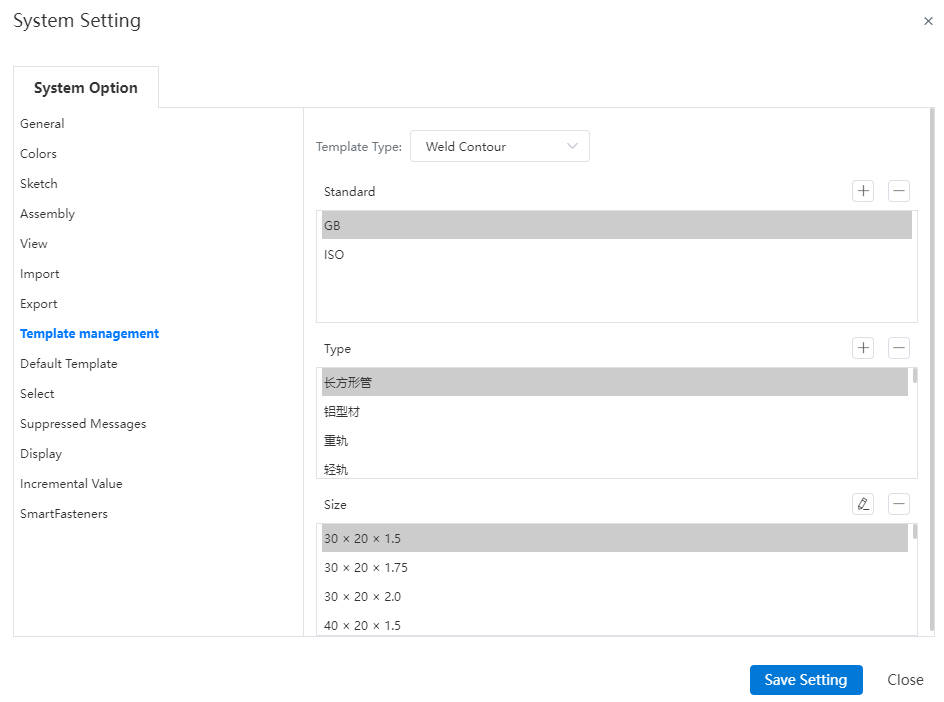Open the Select settings section
This screenshot has width=944, height=702.
point(37,394)
